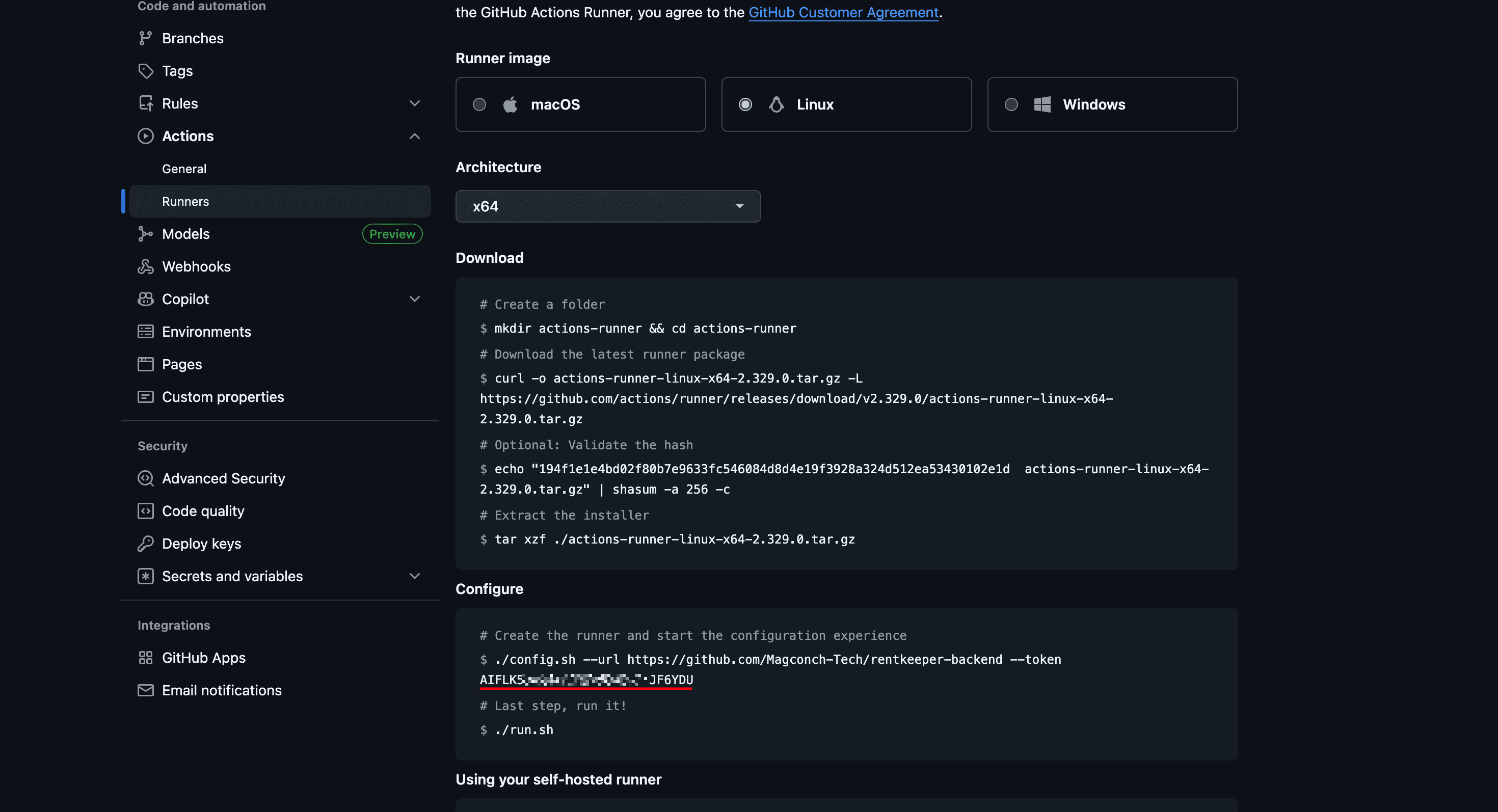Click the Email notifications envelope icon

(145, 690)
